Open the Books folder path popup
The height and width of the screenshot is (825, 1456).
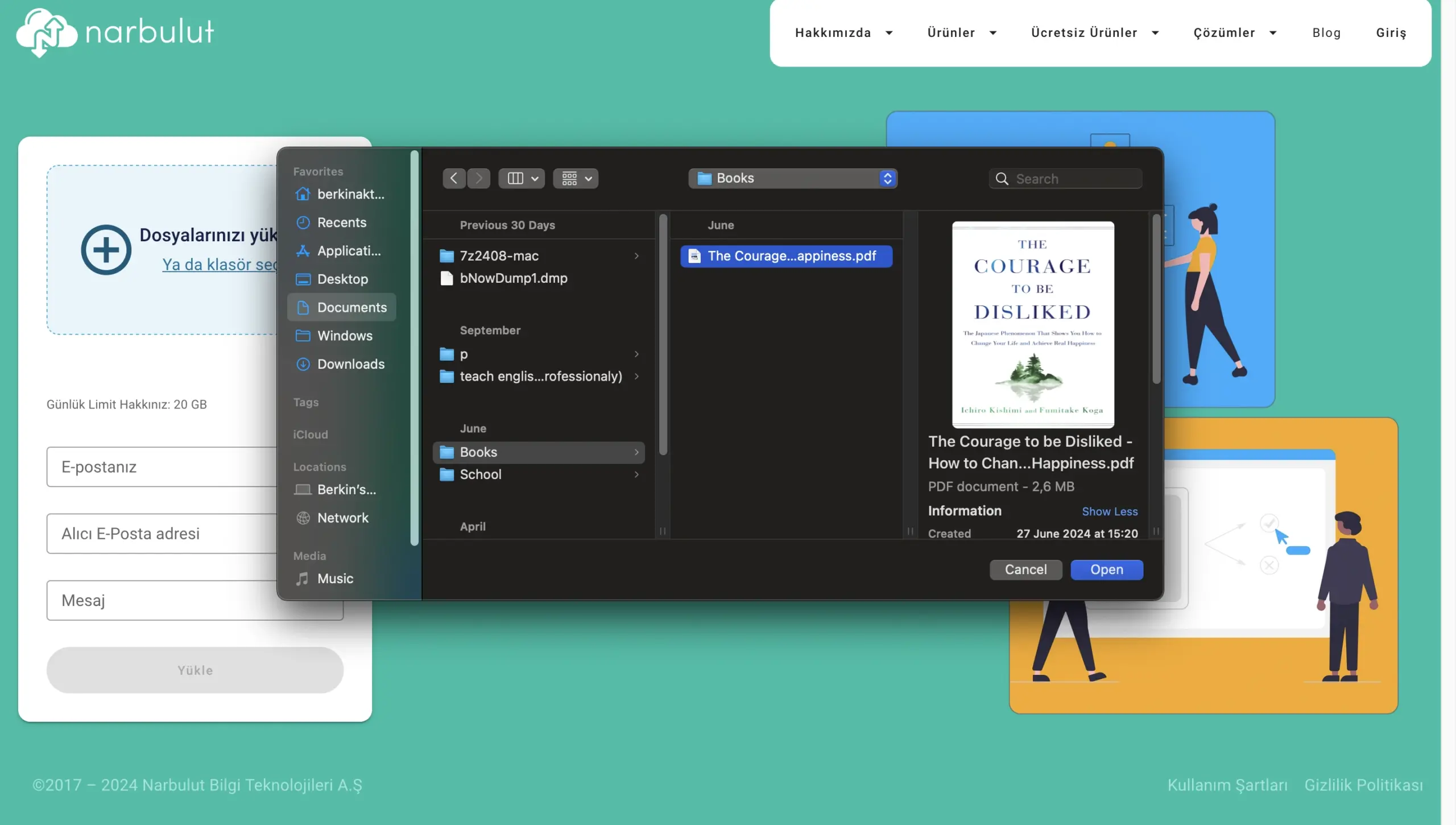792,179
